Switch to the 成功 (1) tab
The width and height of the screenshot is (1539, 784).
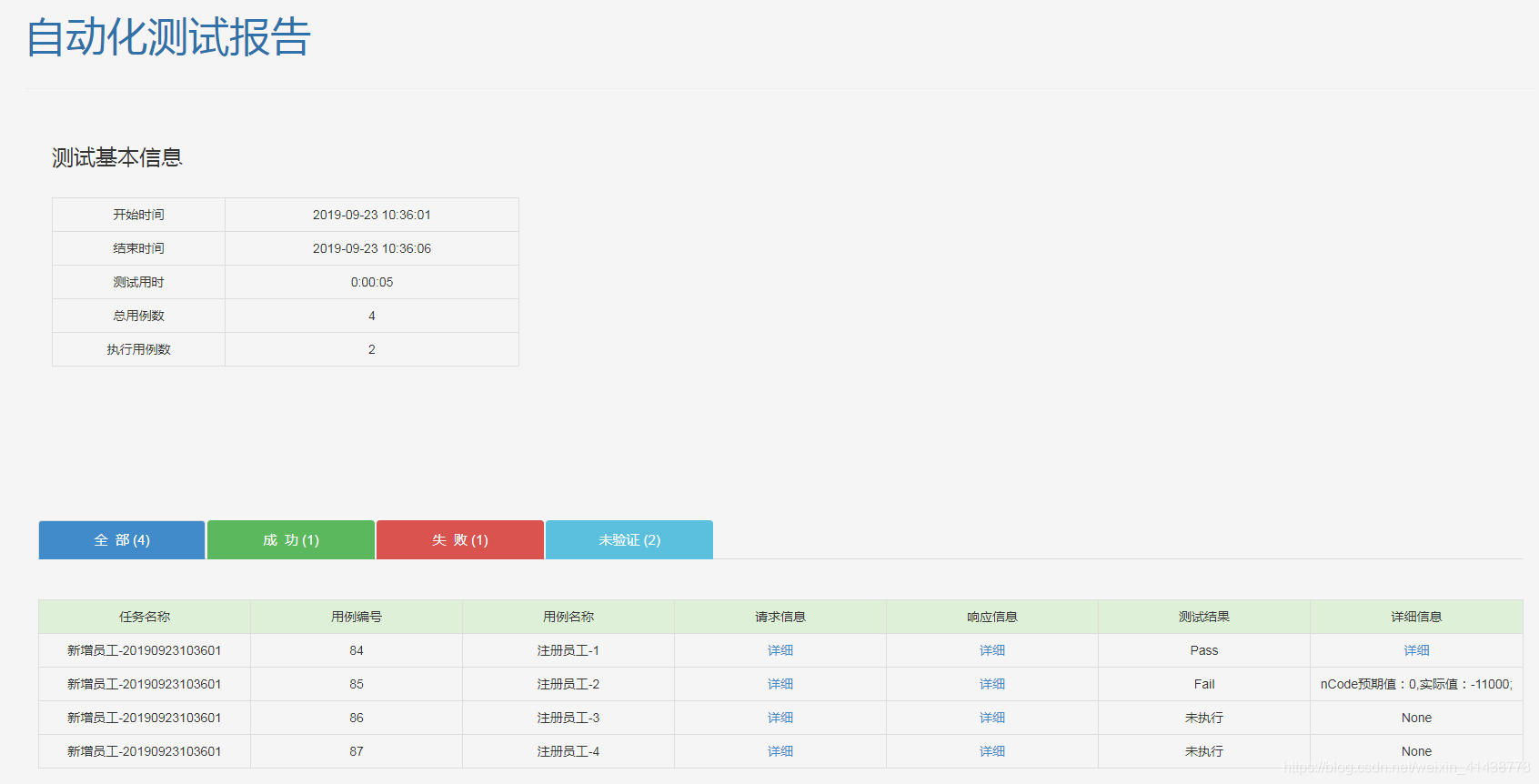point(291,540)
